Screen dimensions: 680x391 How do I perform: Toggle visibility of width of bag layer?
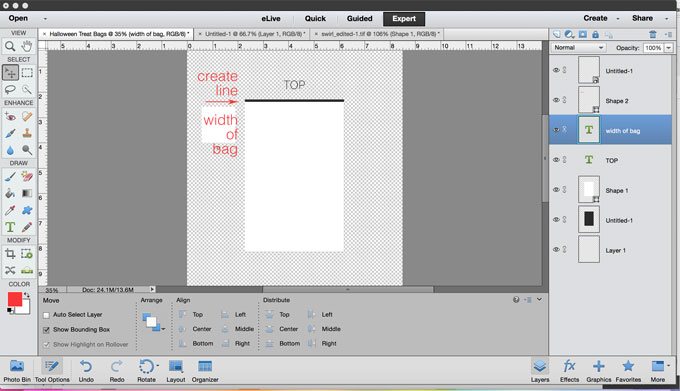pyautogui.click(x=556, y=130)
